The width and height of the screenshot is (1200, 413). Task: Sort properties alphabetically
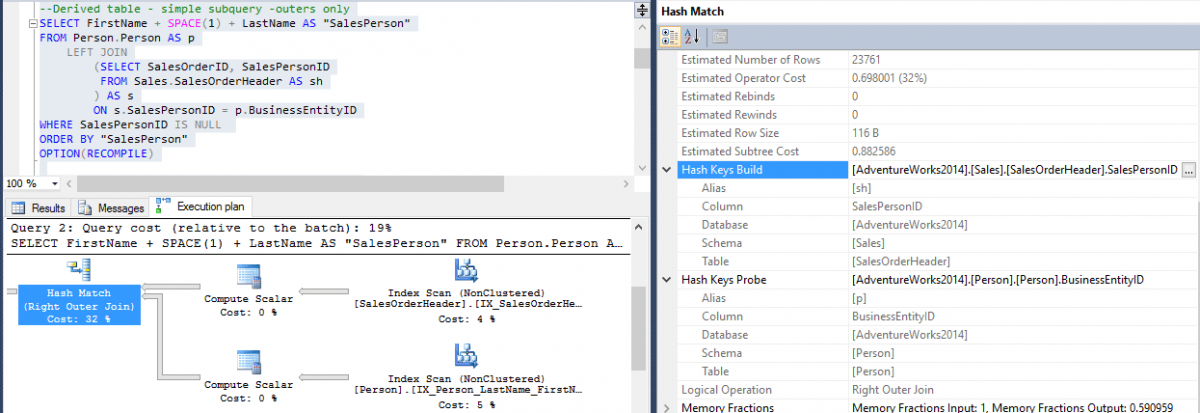(692, 37)
